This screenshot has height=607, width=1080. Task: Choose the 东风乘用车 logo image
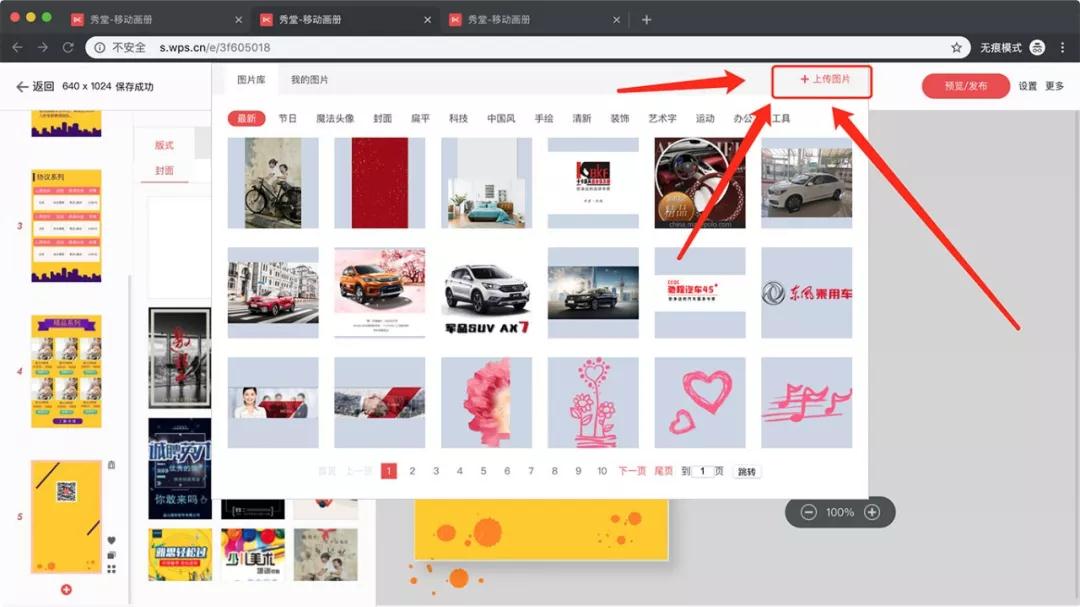pyautogui.click(x=807, y=293)
